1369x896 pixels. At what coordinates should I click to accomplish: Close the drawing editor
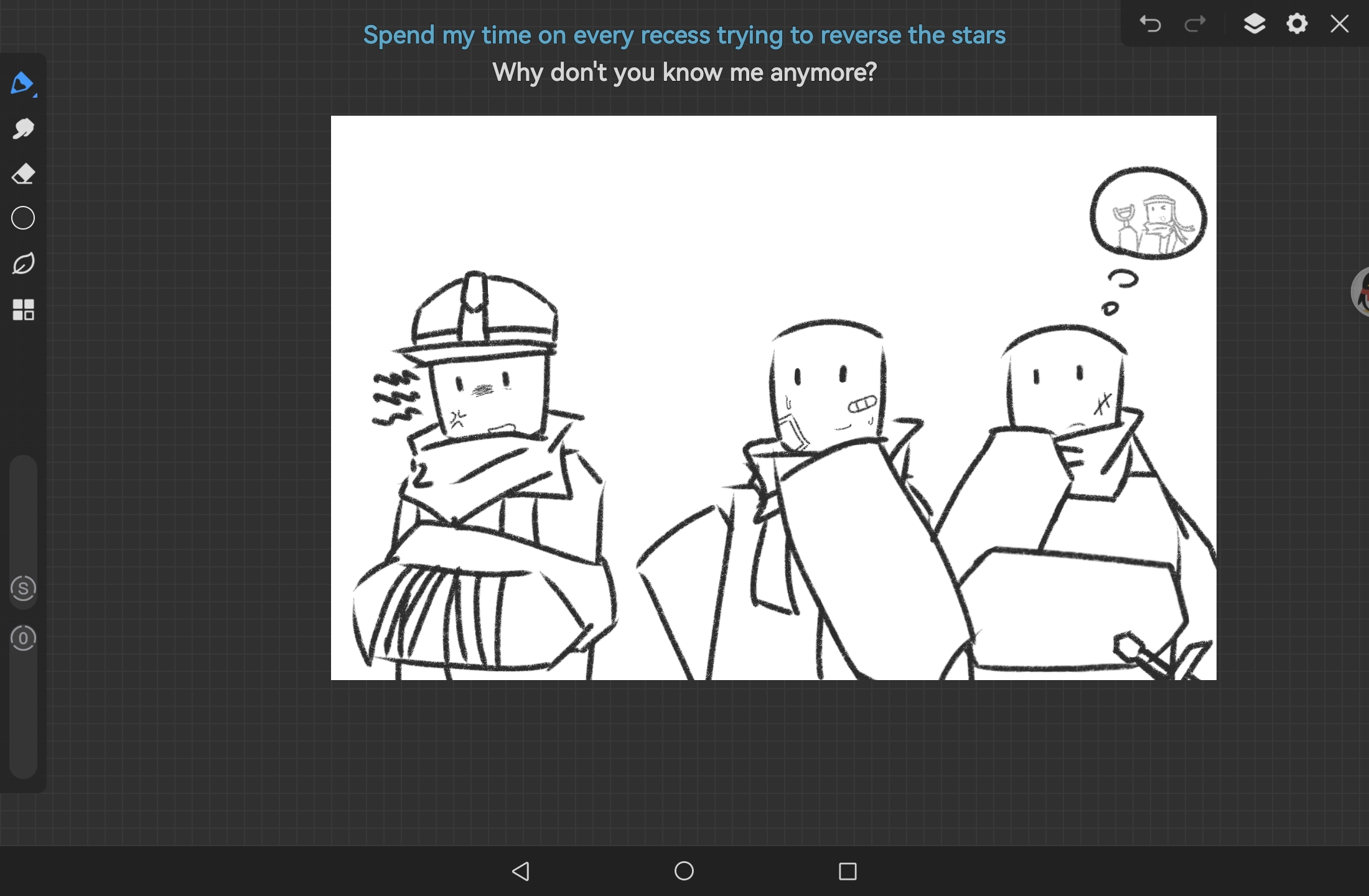click(1339, 24)
